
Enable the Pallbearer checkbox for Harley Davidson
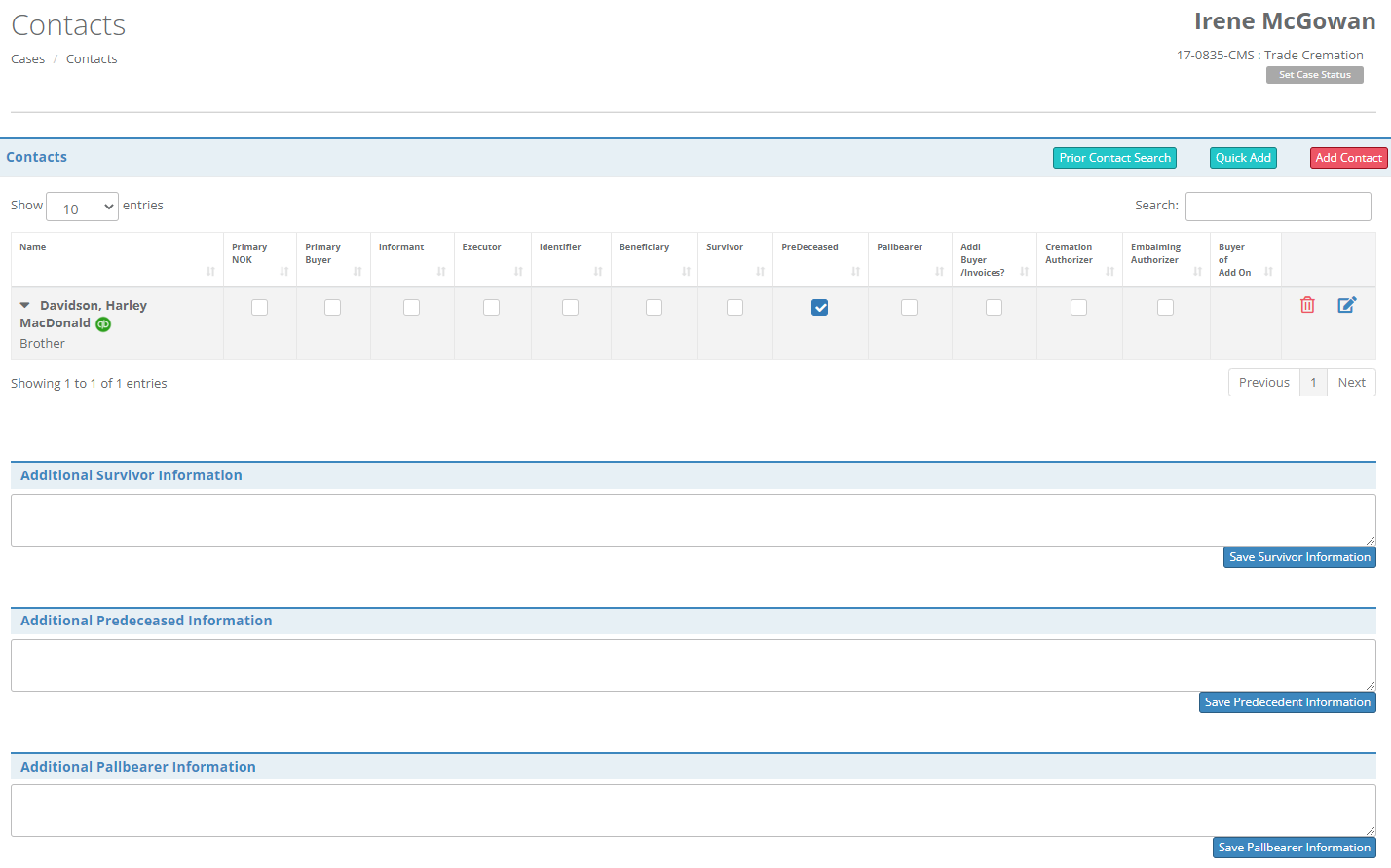pyautogui.click(x=909, y=308)
